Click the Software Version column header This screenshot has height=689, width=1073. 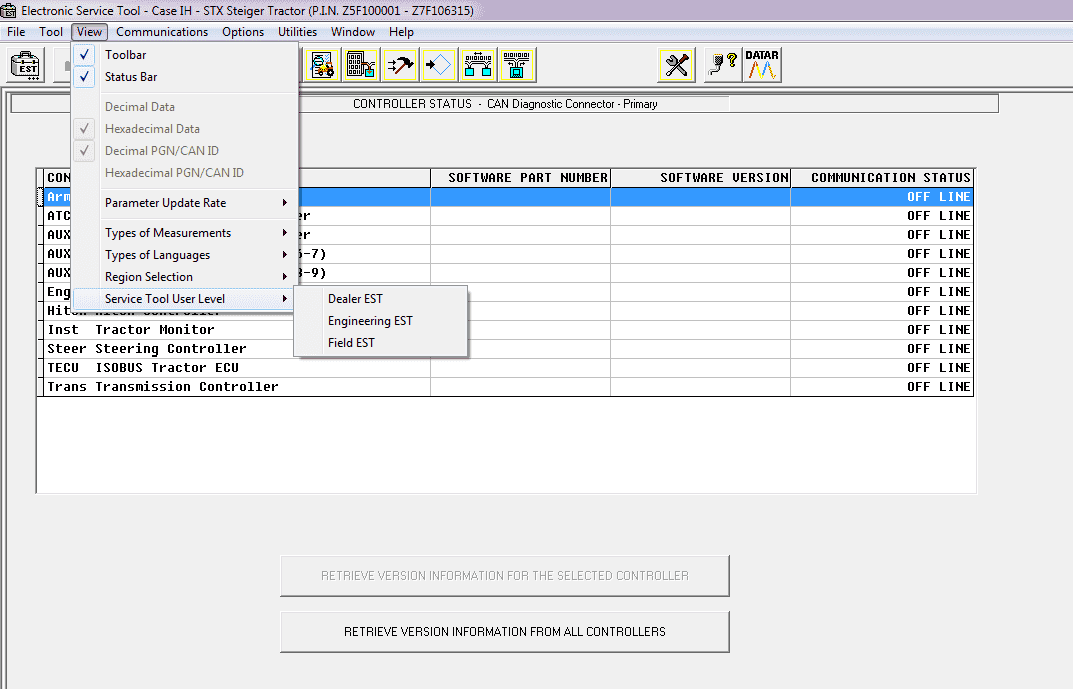(x=701, y=178)
